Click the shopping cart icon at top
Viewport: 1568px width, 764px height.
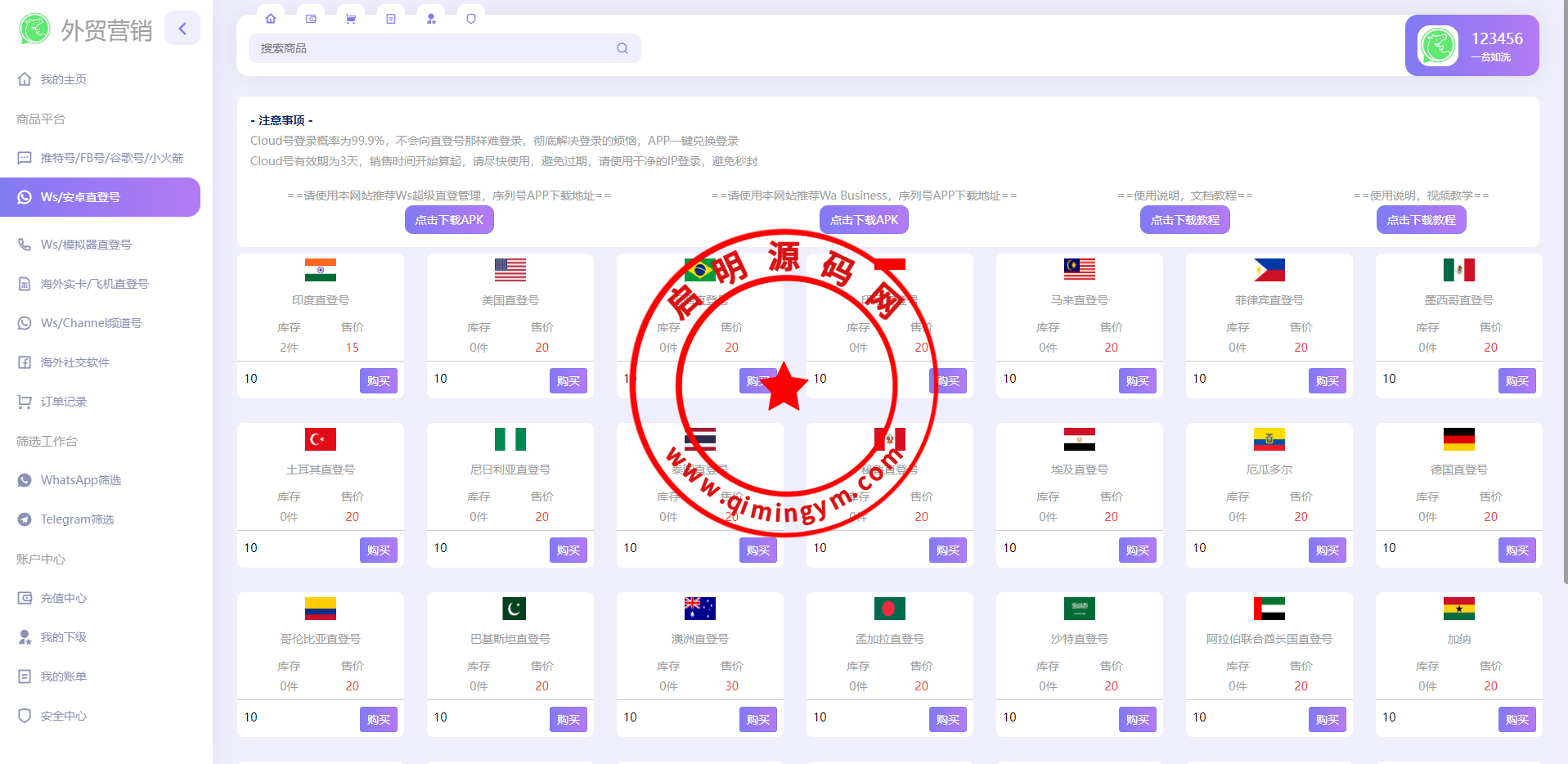(x=351, y=19)
